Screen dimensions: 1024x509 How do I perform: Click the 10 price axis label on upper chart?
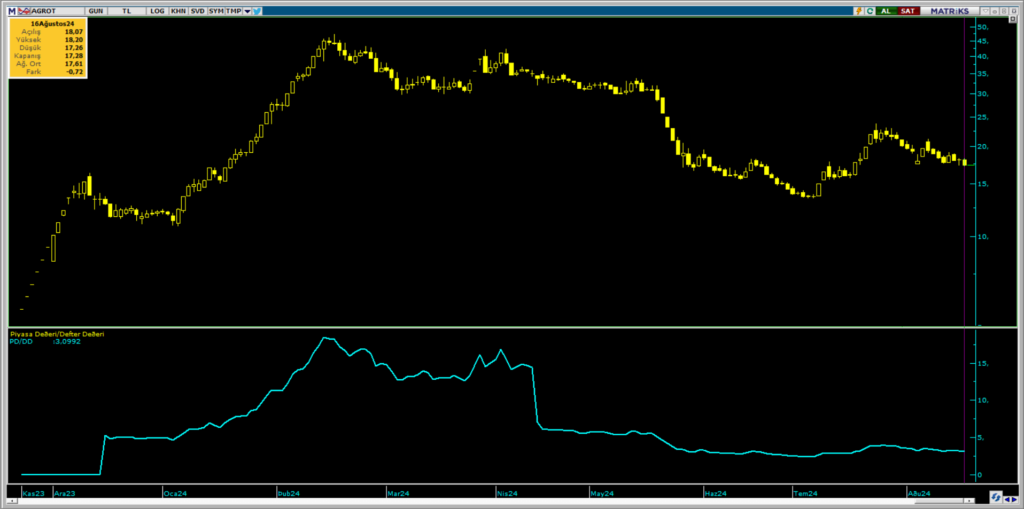(x=984, y=237)
